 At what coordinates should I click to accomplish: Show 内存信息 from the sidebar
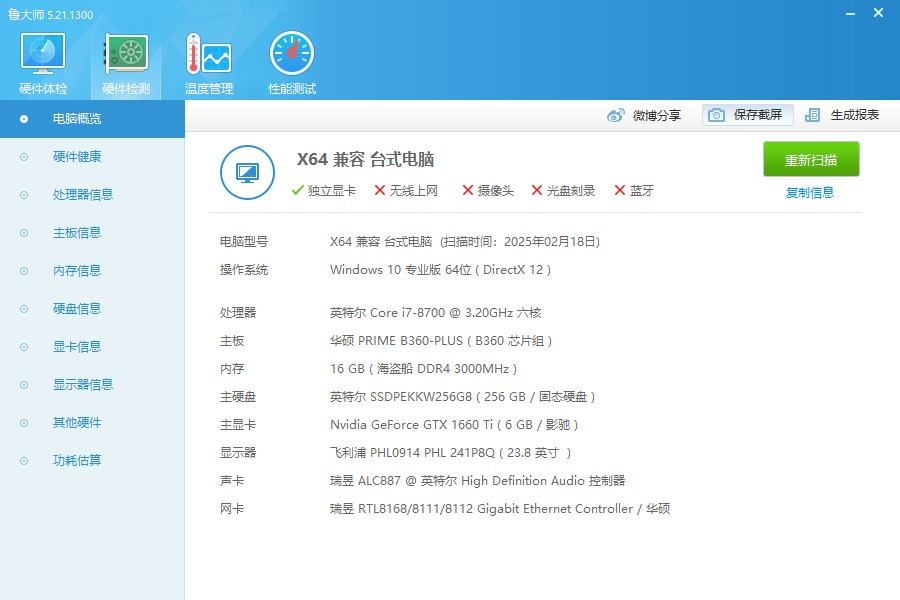[92, 270]
